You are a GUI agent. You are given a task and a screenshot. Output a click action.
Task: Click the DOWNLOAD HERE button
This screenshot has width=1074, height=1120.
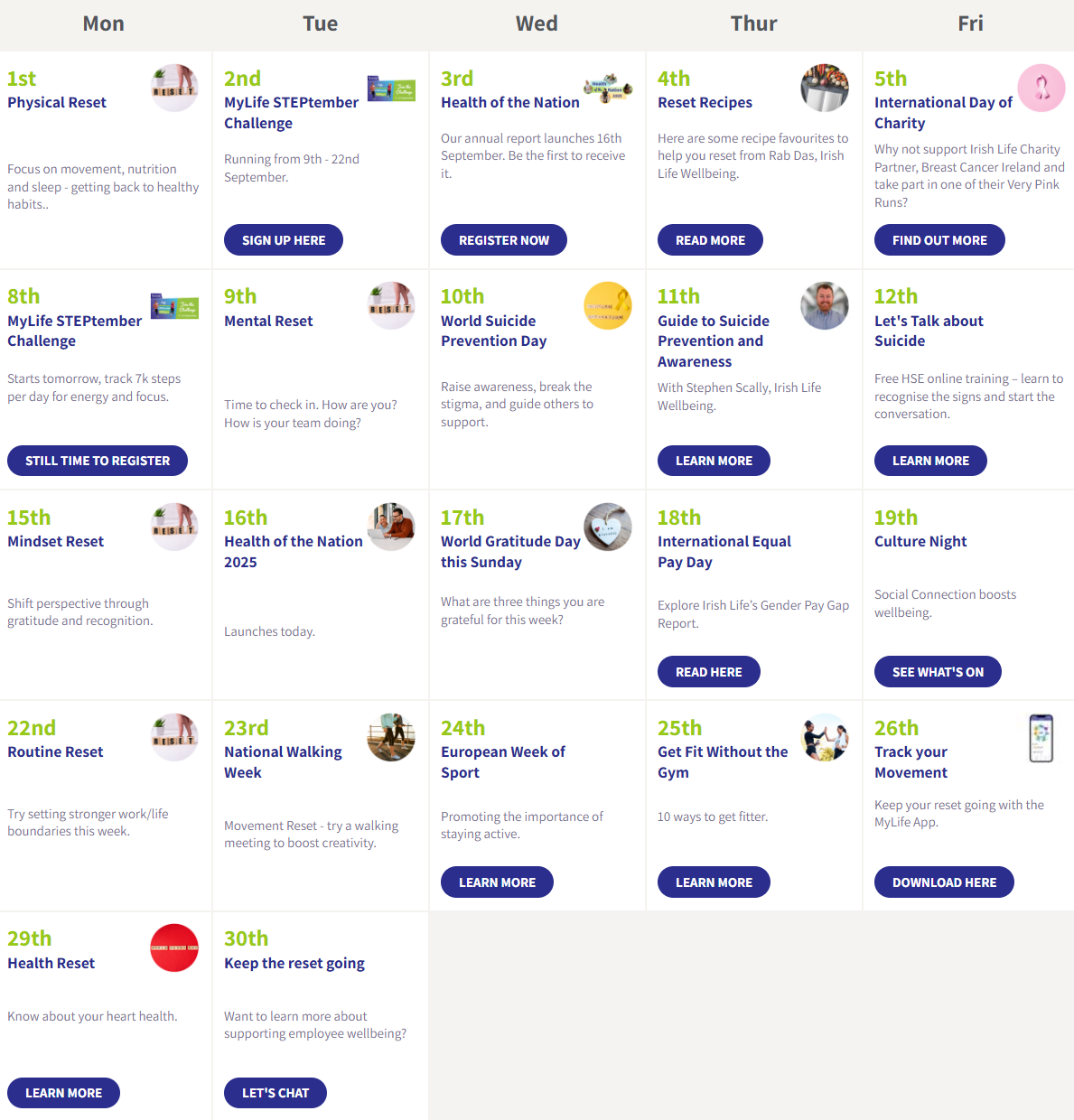(x=944, y=882)
